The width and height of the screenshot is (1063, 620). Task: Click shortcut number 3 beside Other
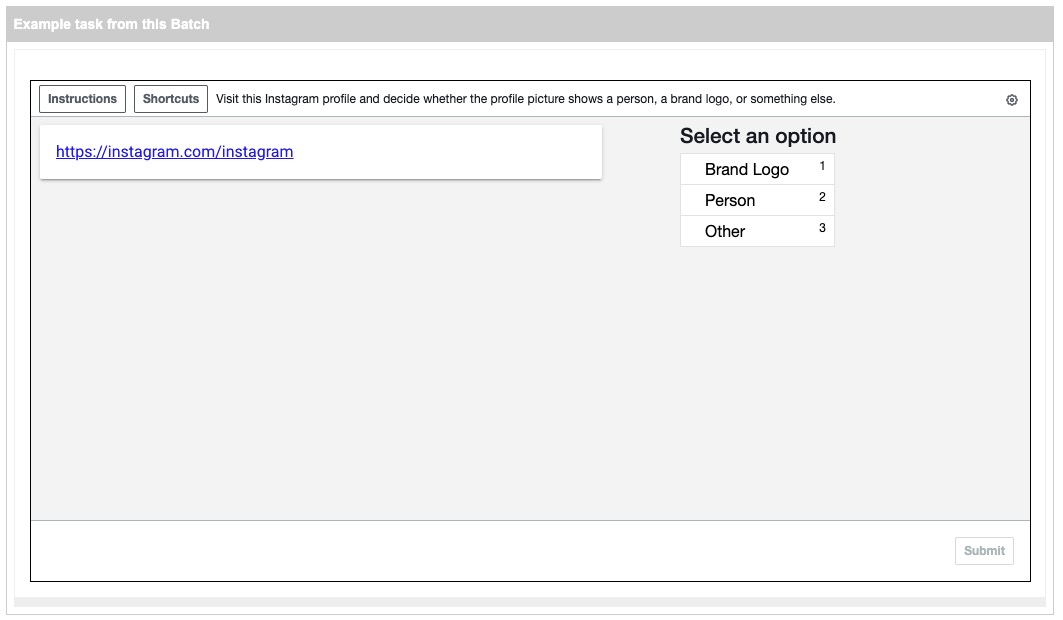822,228
